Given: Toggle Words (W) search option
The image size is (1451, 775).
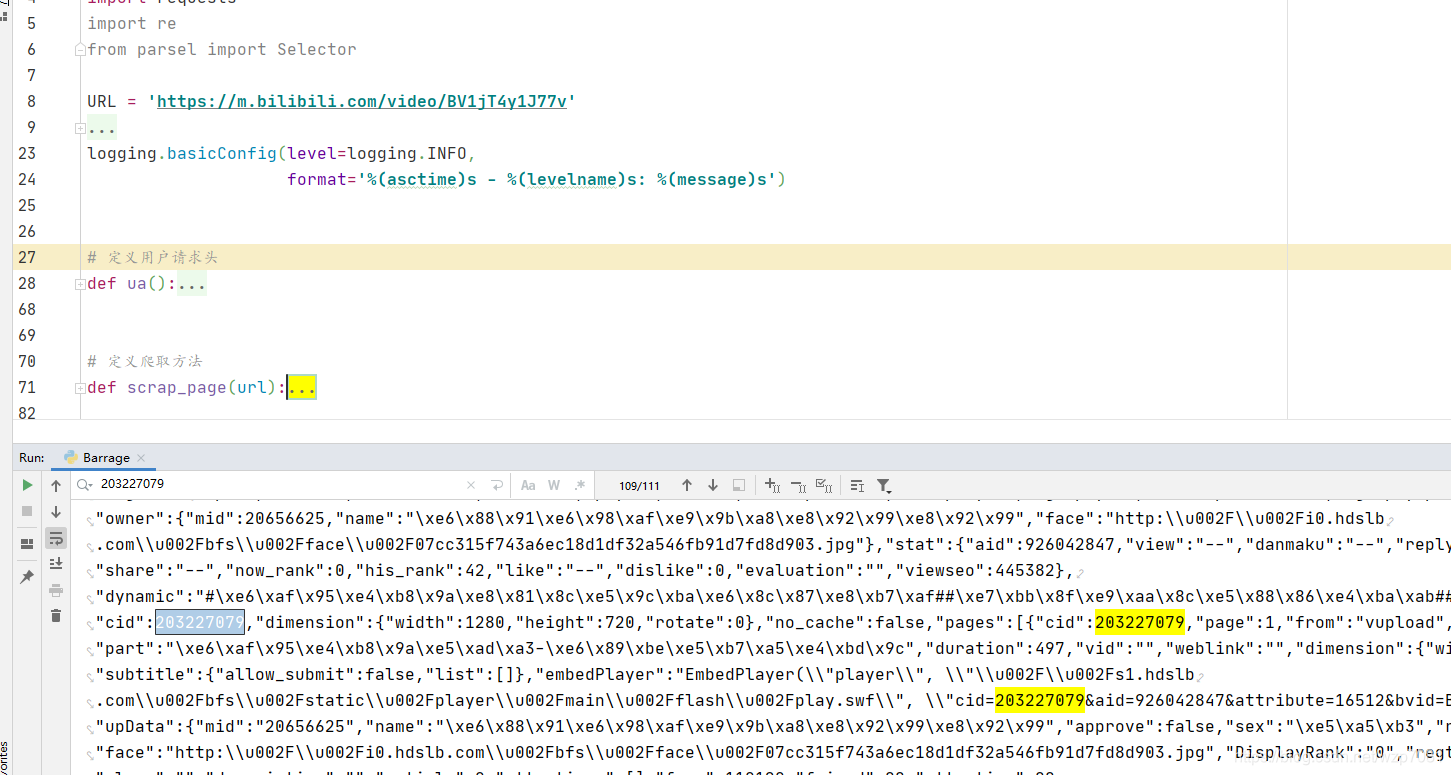Looking at the screenshot, I should click(554, 485).
